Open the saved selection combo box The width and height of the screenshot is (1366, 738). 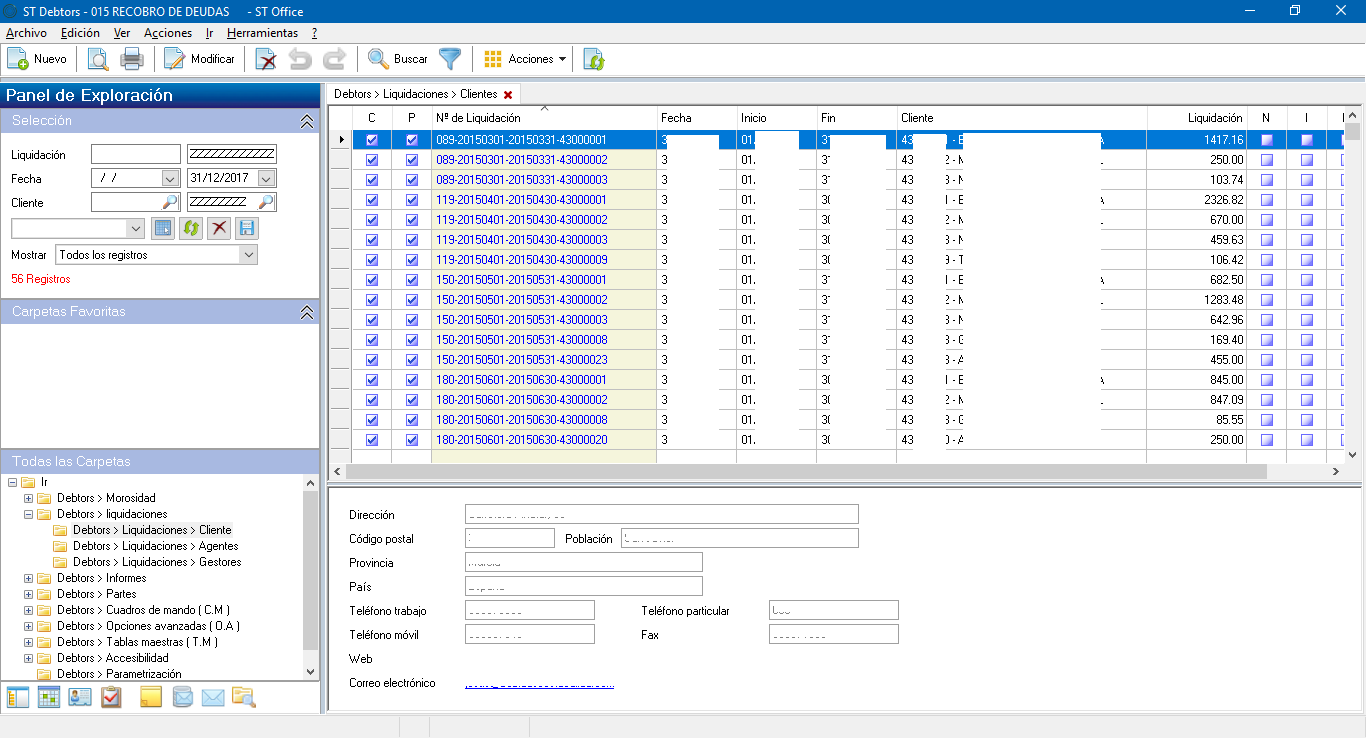[x=78, y=228]
